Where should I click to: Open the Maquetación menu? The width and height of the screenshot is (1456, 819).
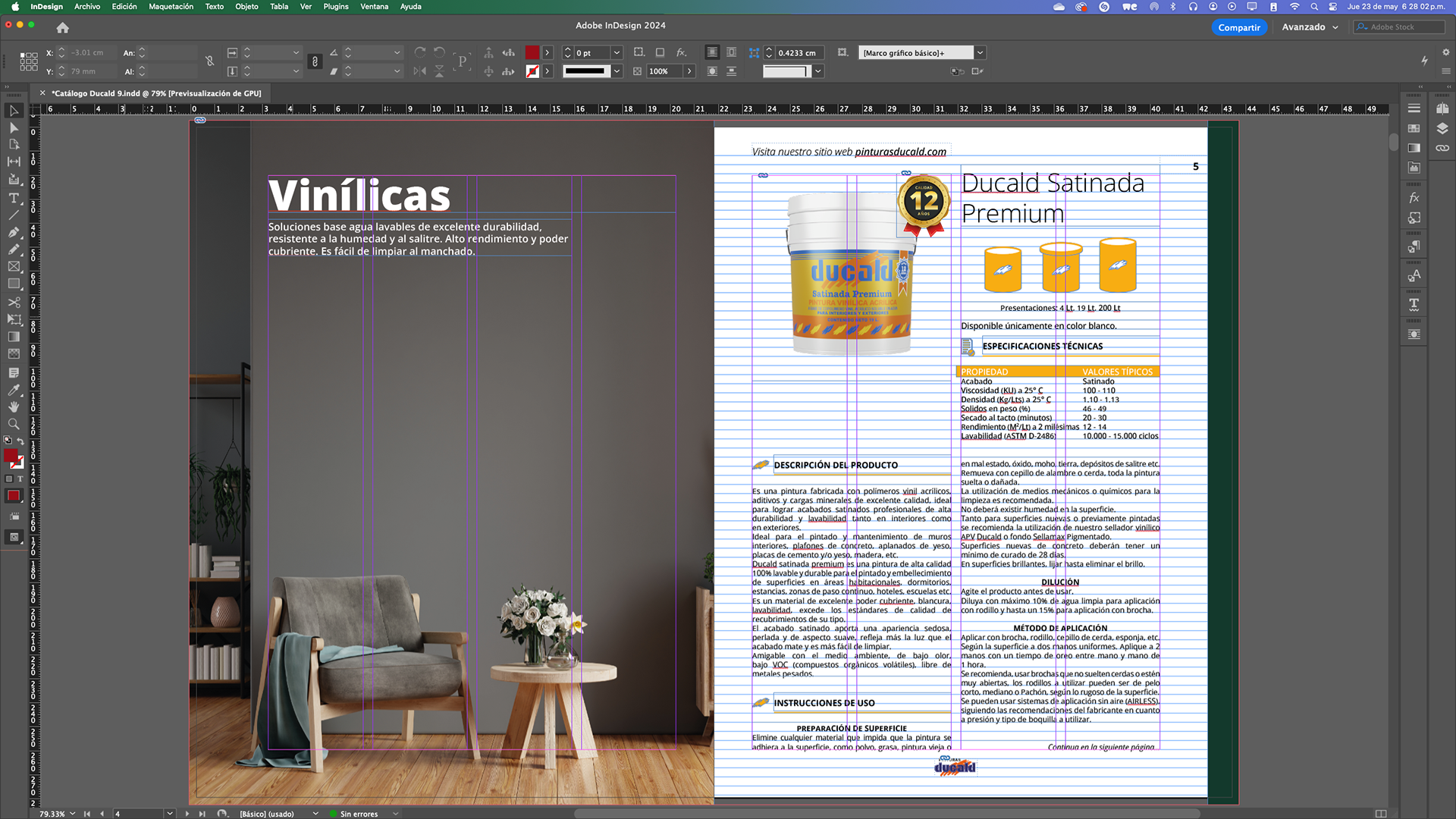(171, 7)
